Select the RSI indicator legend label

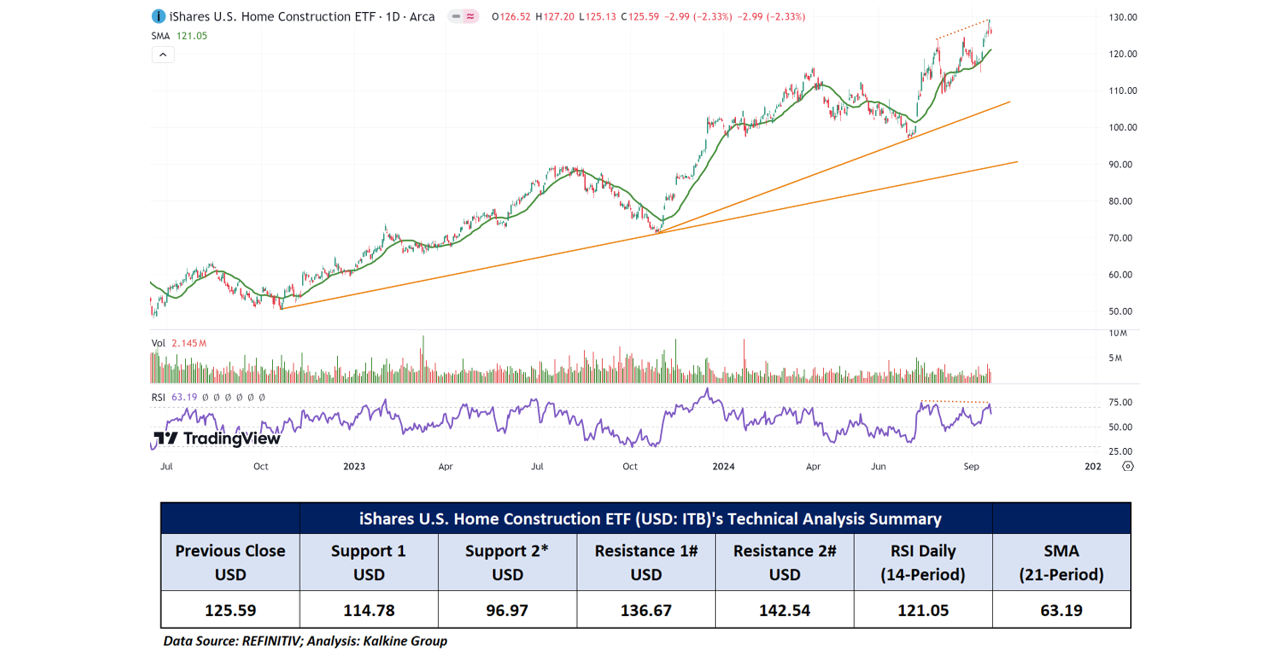click(158, 397)
